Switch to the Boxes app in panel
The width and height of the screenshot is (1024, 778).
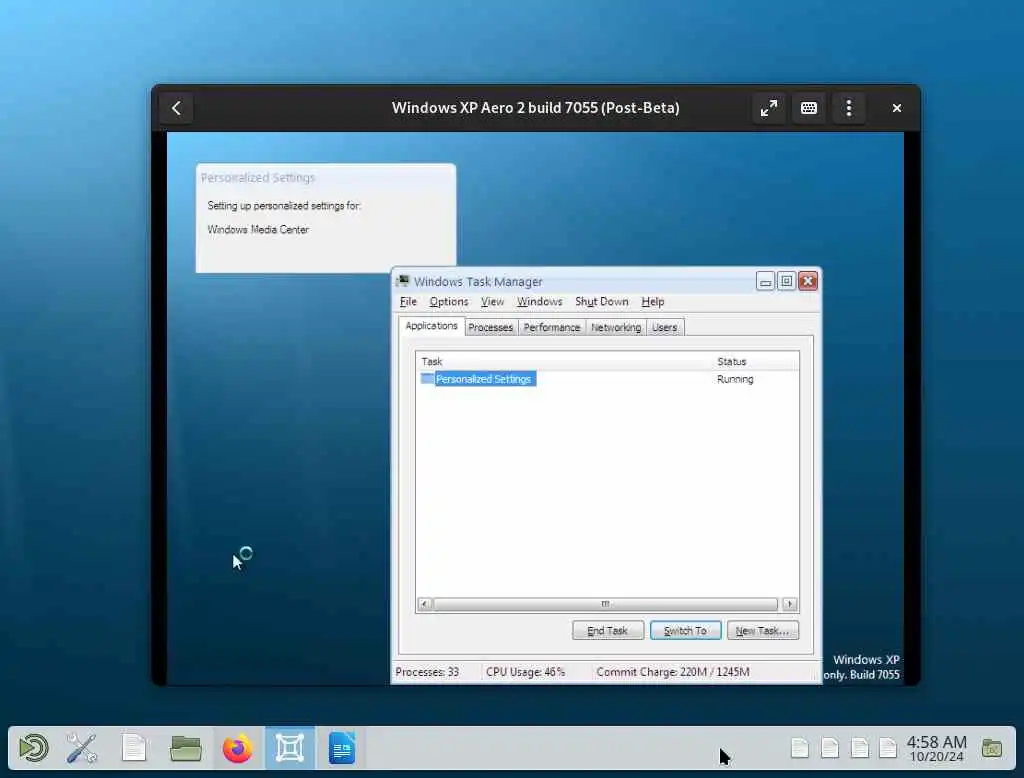coord(289,748)
